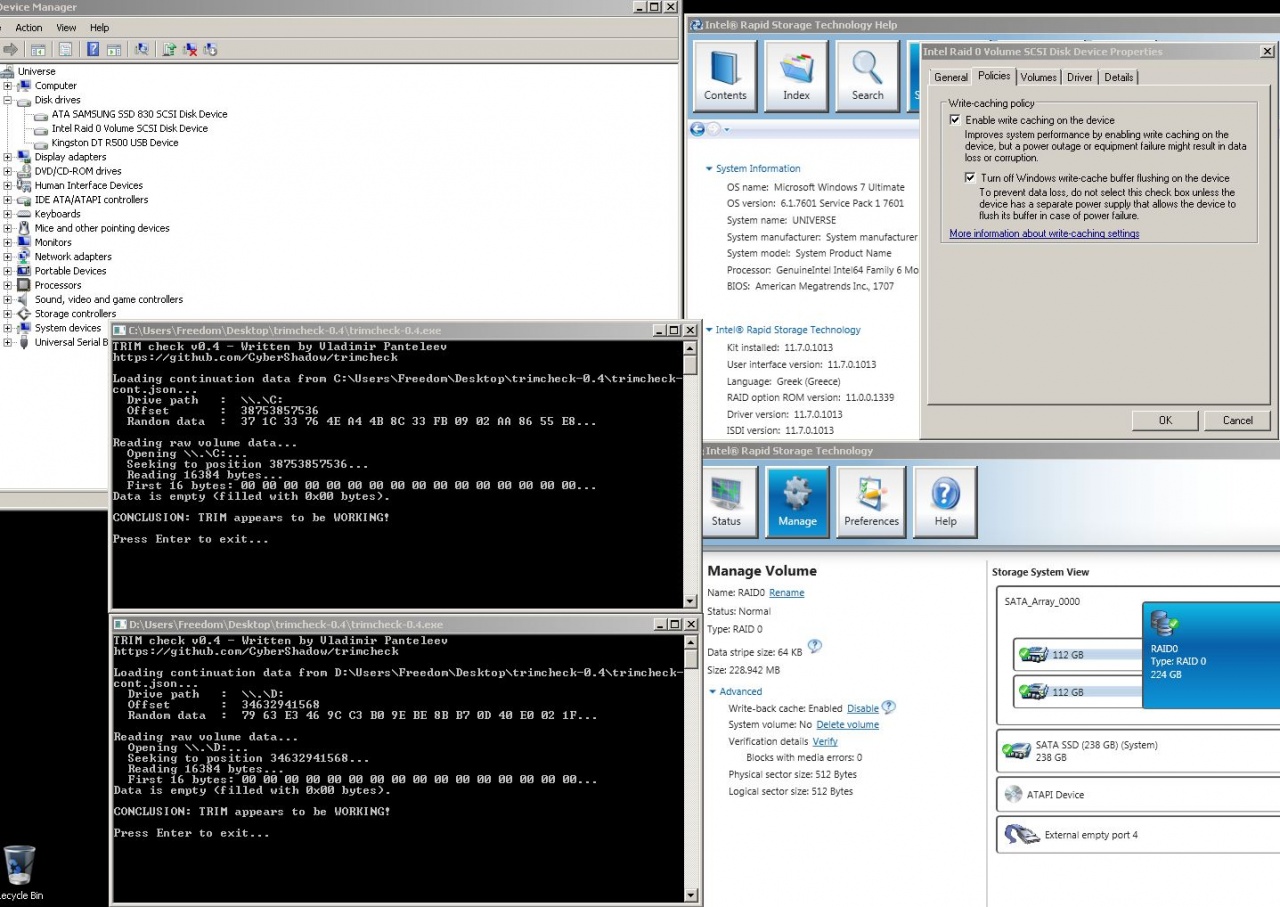Open the Search help toolbar icon

(x=867, y=76)
